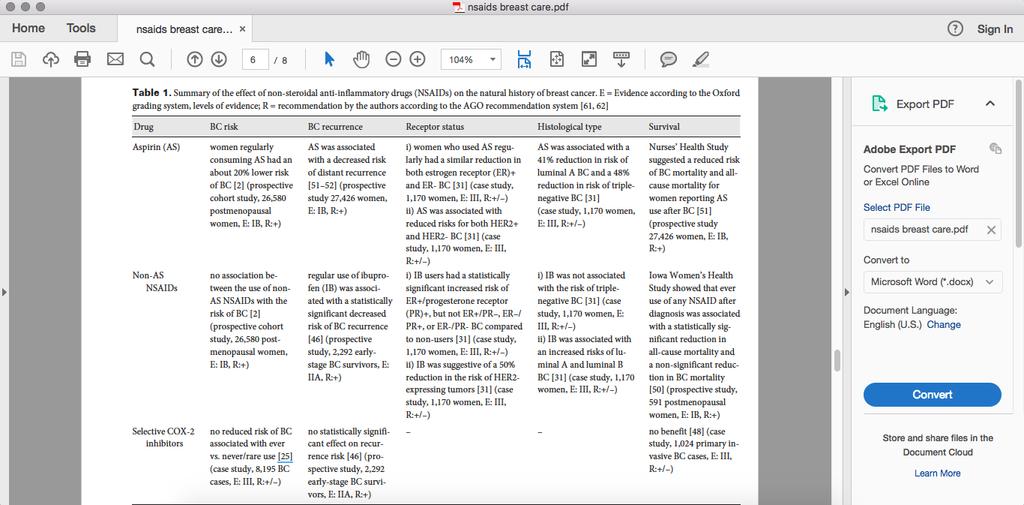Expand the left navigation pane arrow

pyautogui.click(x=5, y=292)
